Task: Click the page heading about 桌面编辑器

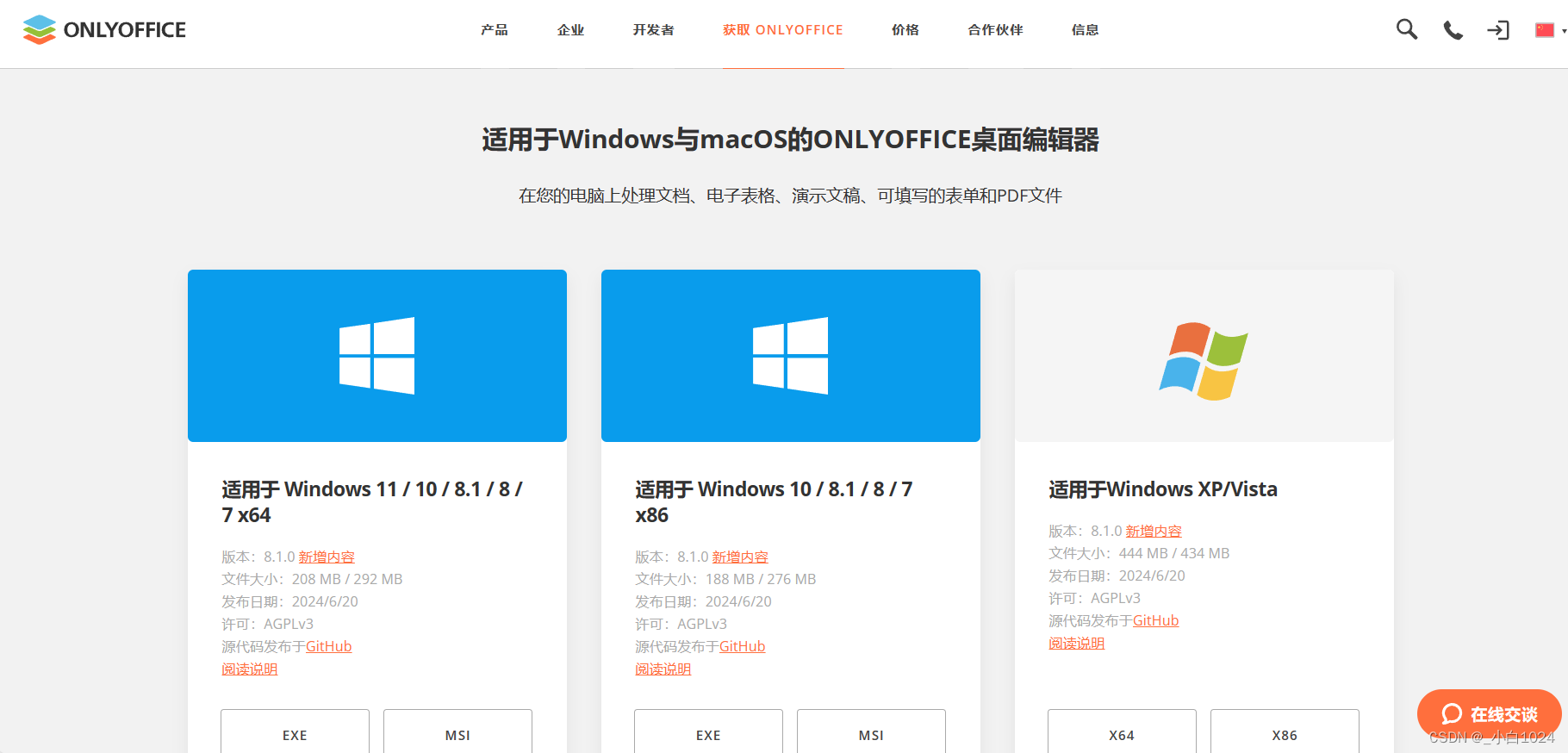Action: click(x=790, y=140)
